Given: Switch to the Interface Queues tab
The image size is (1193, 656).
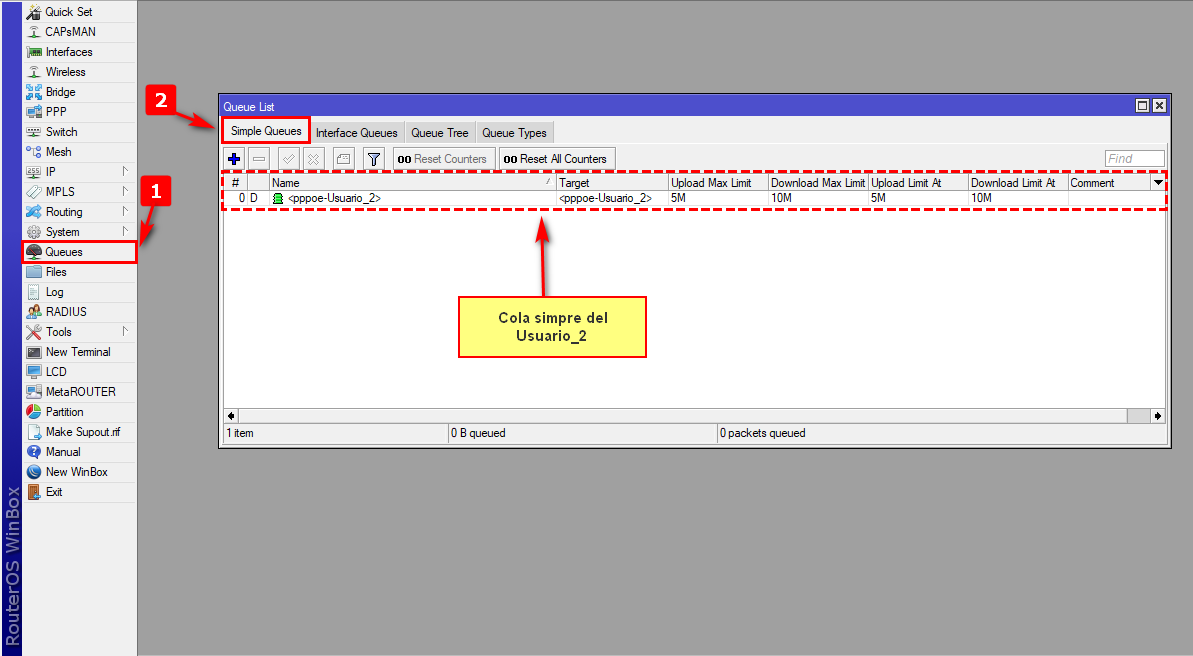Looking at the screenshot, I should coord(356,133).
